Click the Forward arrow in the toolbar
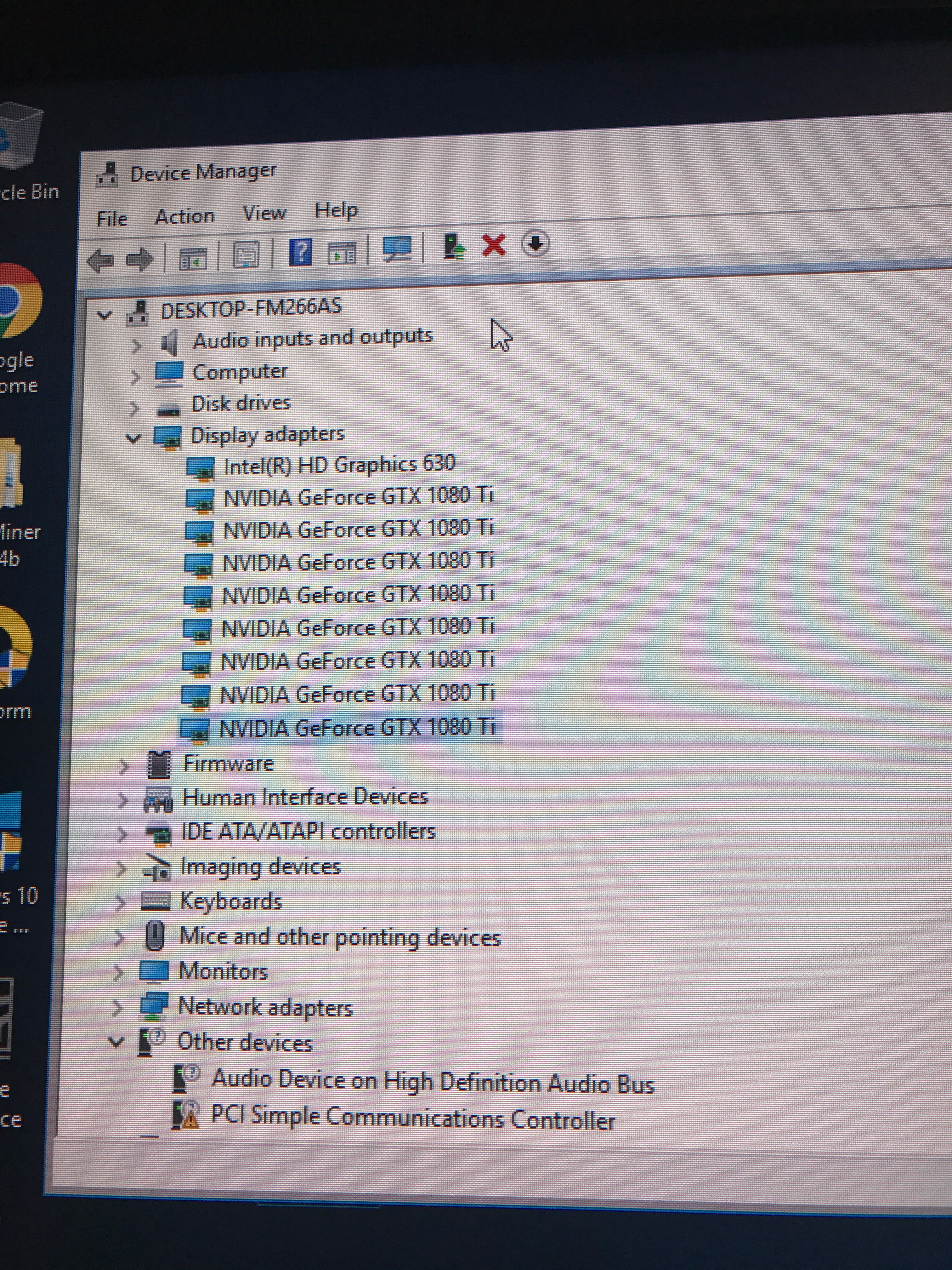 pos(139,260)
